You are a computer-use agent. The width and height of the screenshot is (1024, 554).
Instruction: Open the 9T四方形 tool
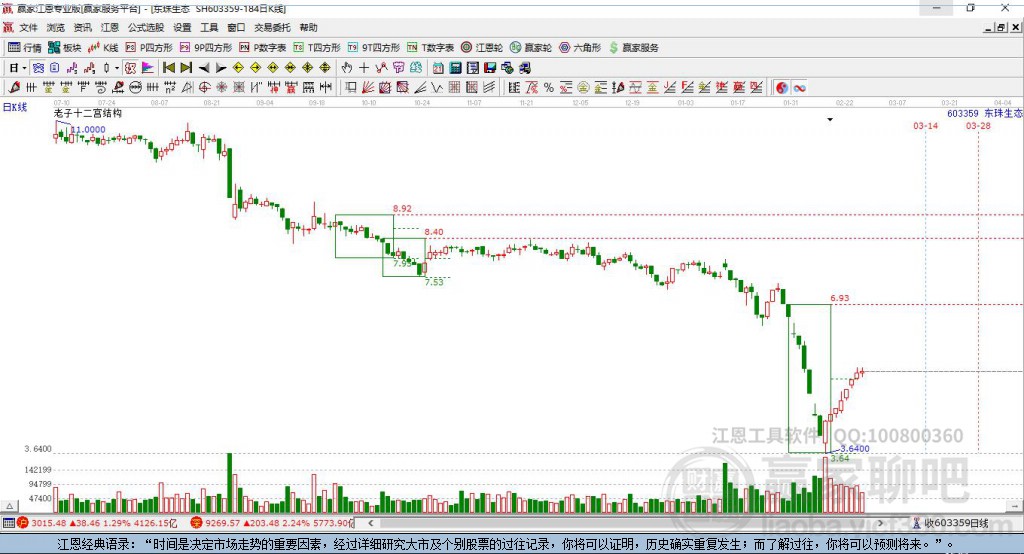(x=374, y=48)
